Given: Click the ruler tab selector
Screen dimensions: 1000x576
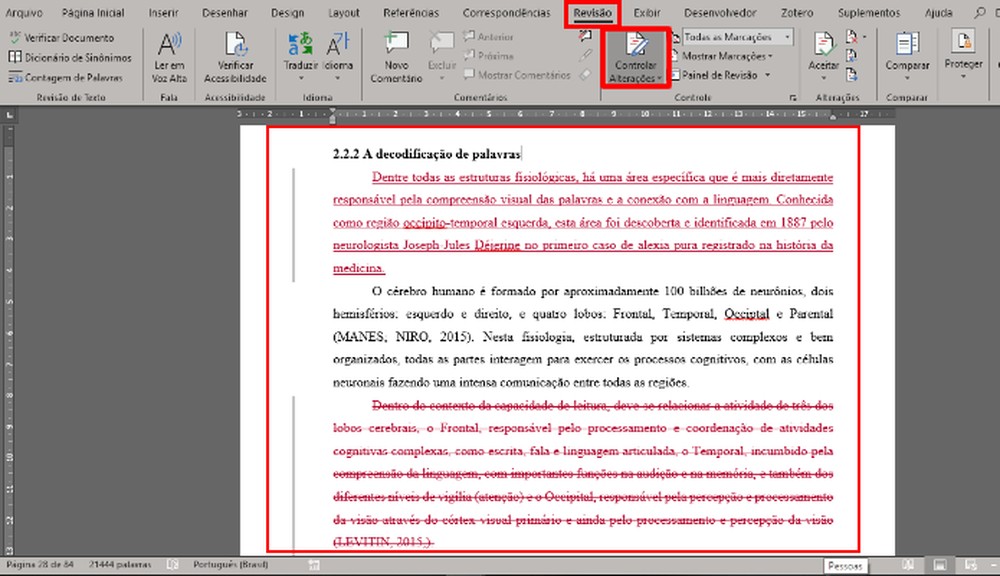Looking at the screenshot, I should 9,115.
